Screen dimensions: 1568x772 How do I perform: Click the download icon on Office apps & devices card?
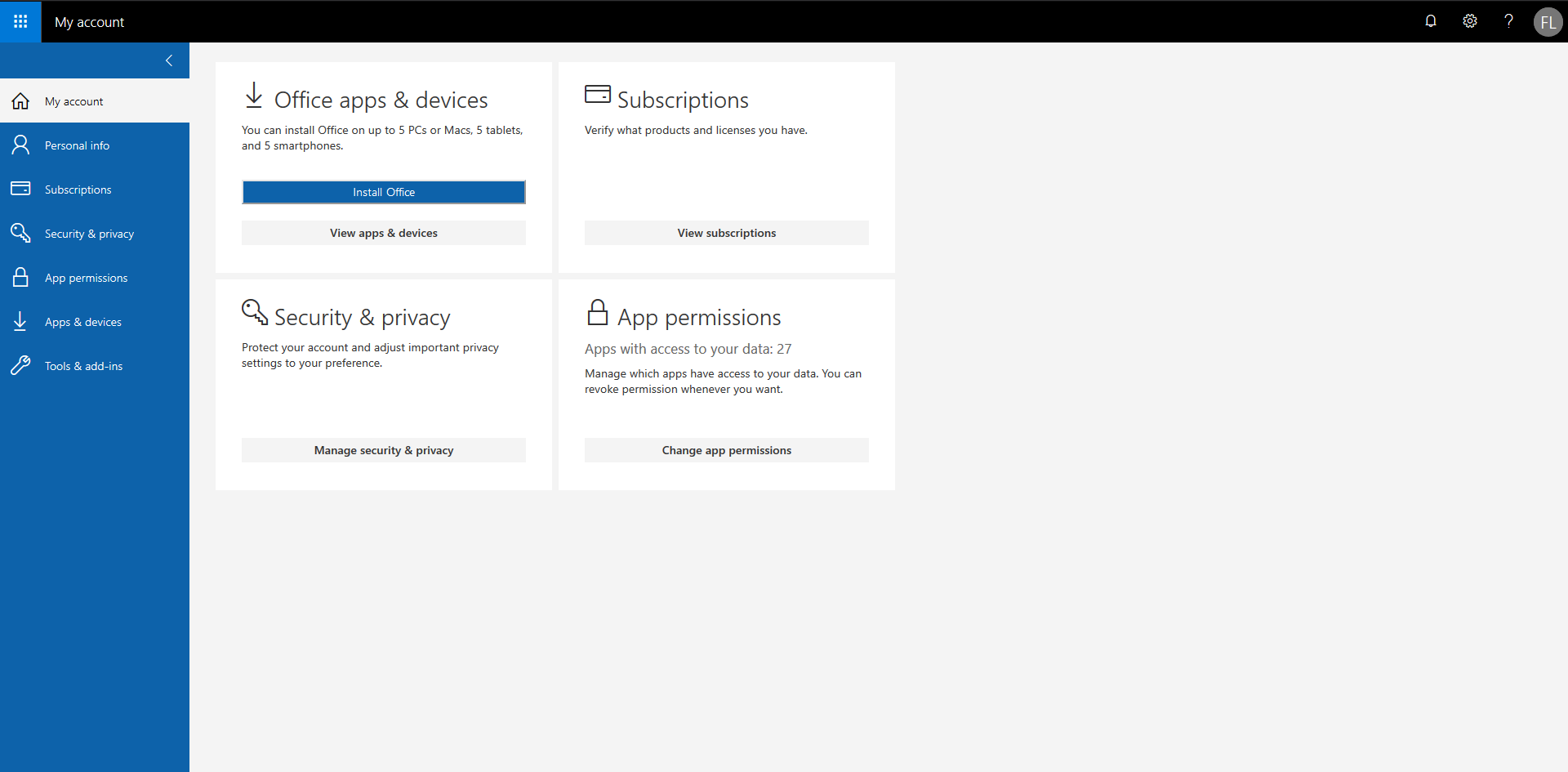[254, 96]
